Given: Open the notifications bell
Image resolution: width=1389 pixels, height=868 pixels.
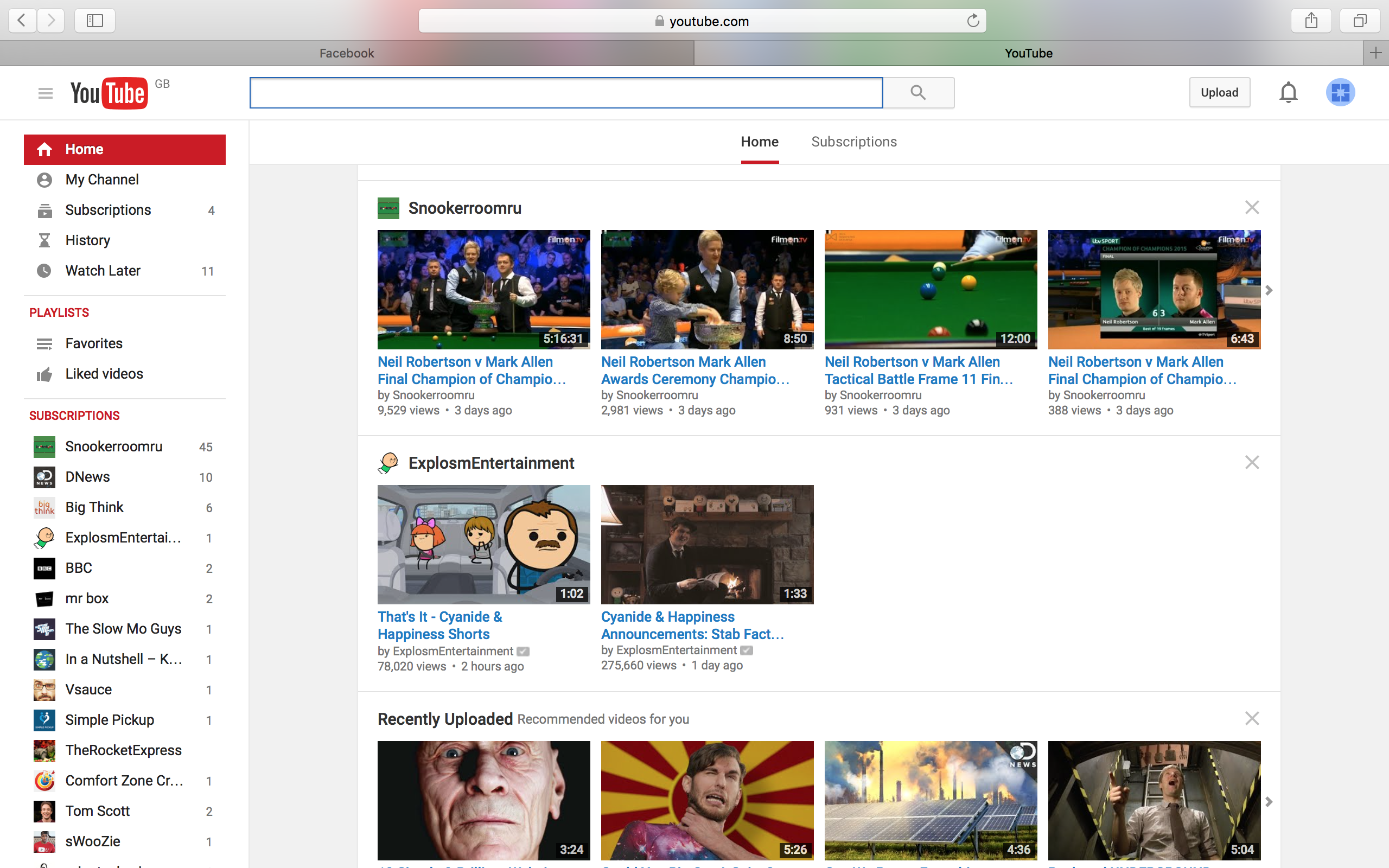Looking at the screenshot, I should [1289, 92].
